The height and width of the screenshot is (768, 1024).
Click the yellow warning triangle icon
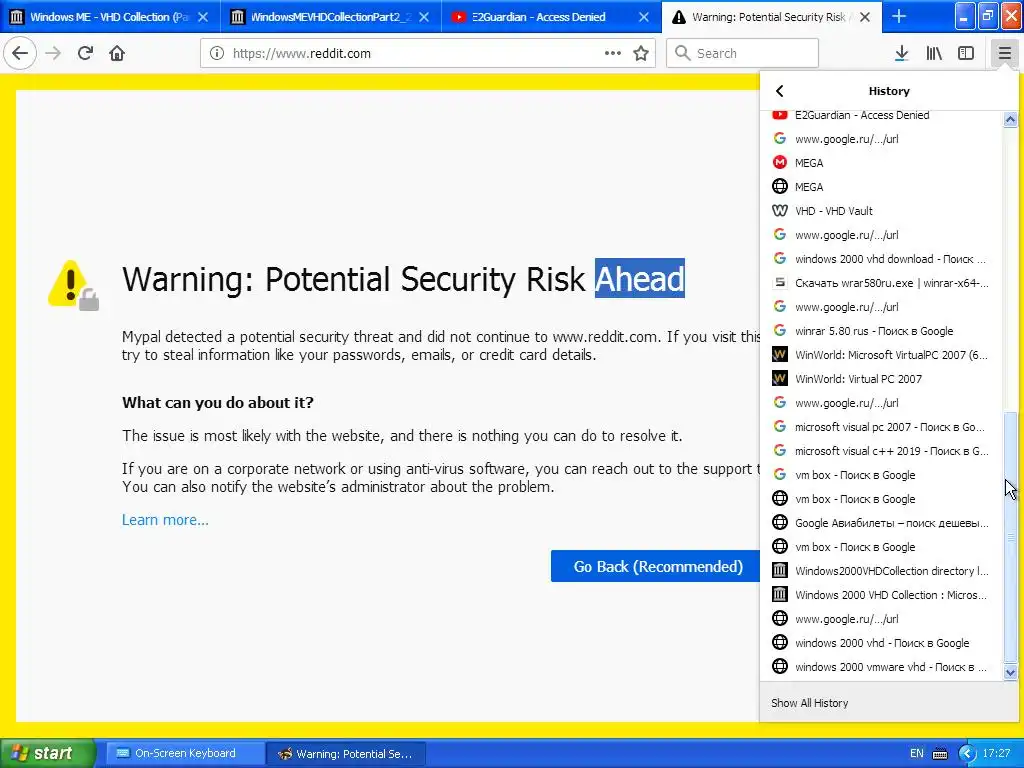point(68,283)
